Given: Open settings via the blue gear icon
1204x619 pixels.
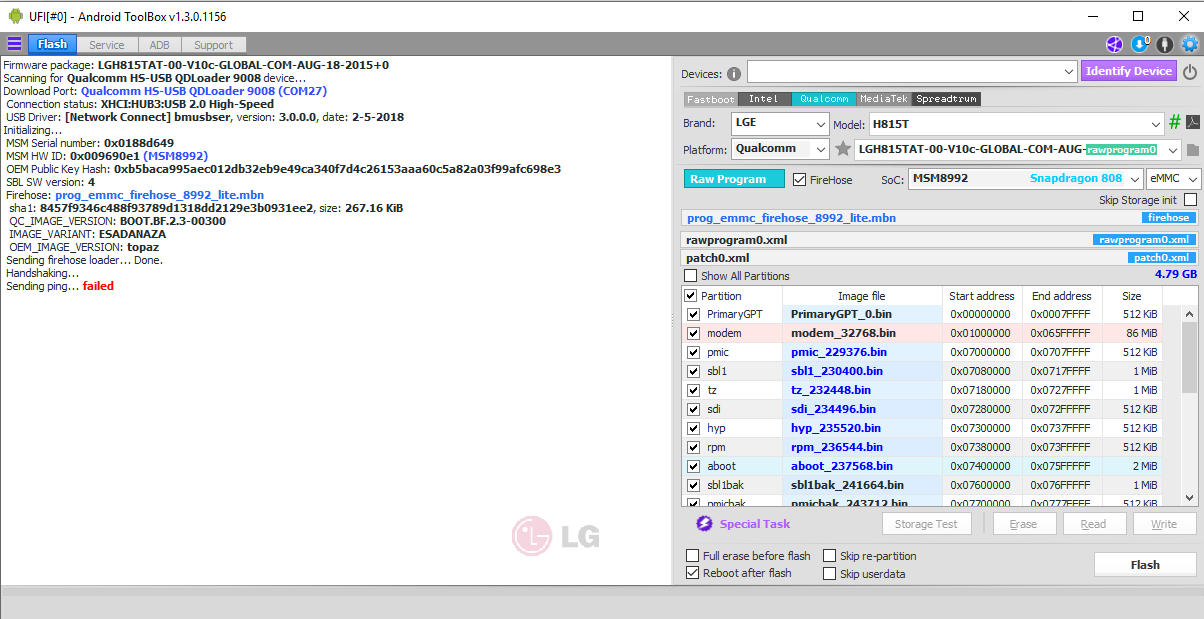Looking at the screenshot, I should (1190, 44).
